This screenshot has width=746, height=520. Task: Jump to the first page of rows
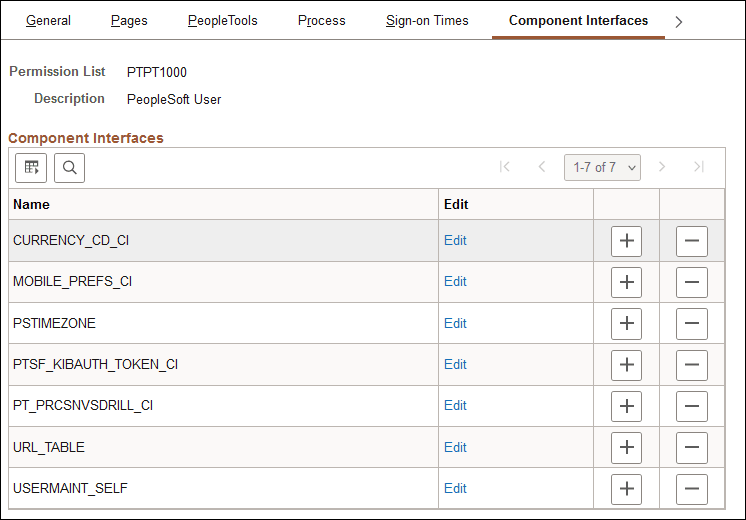point(505,167)
